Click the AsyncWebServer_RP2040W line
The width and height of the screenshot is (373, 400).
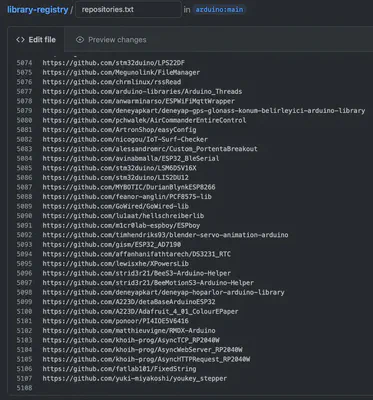tap(142, 350)
